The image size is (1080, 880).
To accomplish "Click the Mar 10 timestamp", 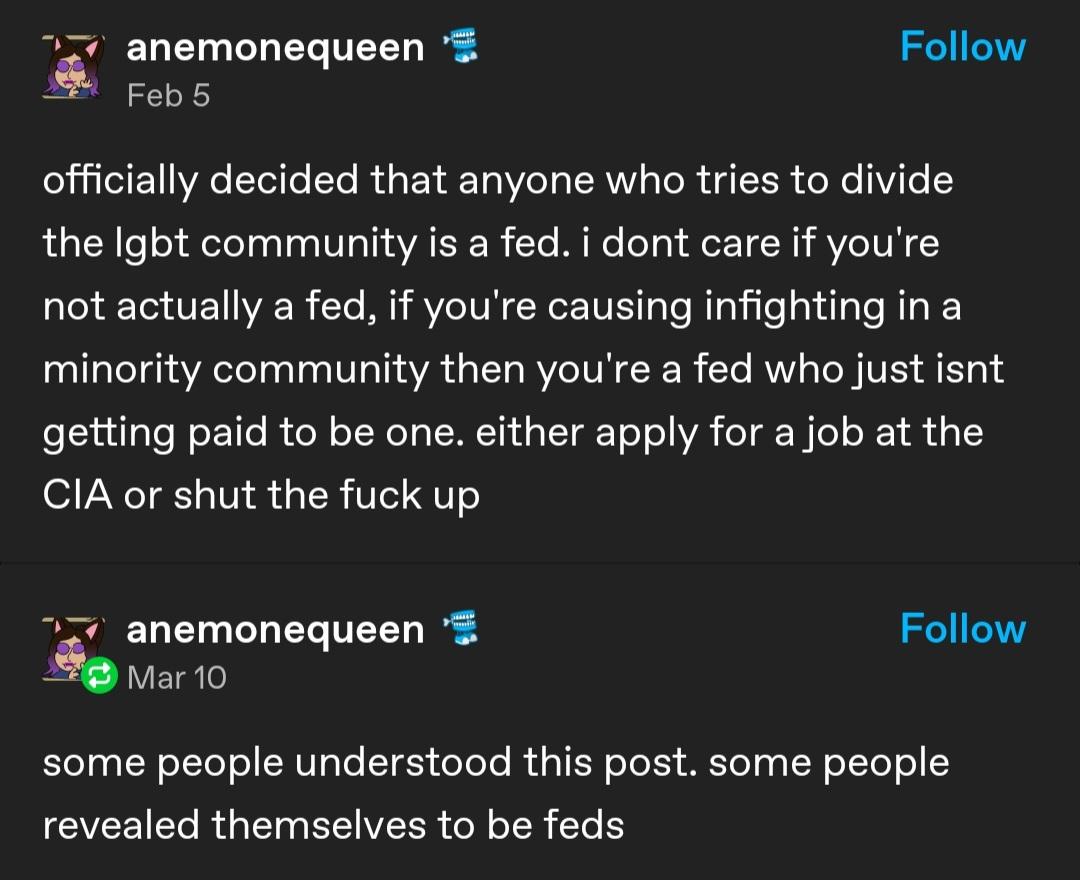I will 177,677.
